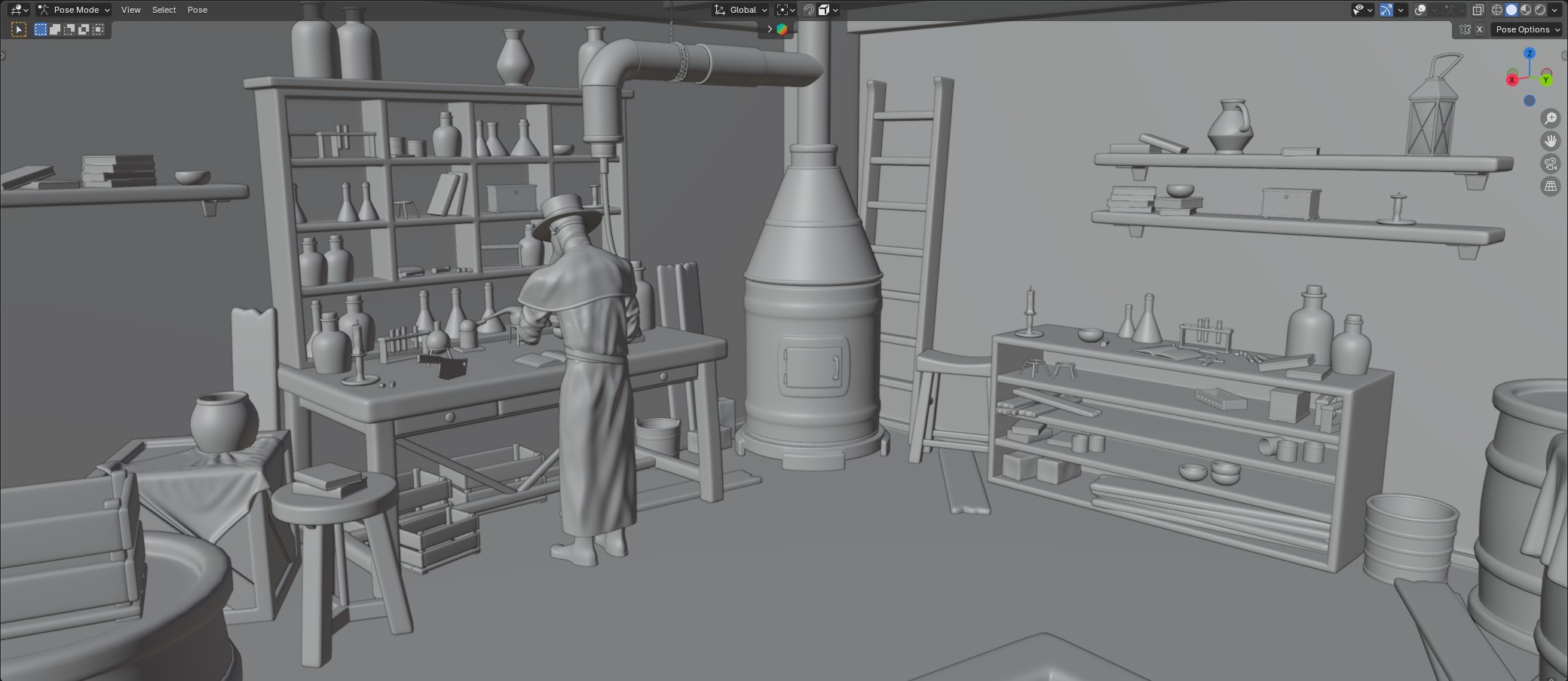Click the camera view toggle icon
Viewport: 1568px width, 681px height.
click(x=1550, y=164)
